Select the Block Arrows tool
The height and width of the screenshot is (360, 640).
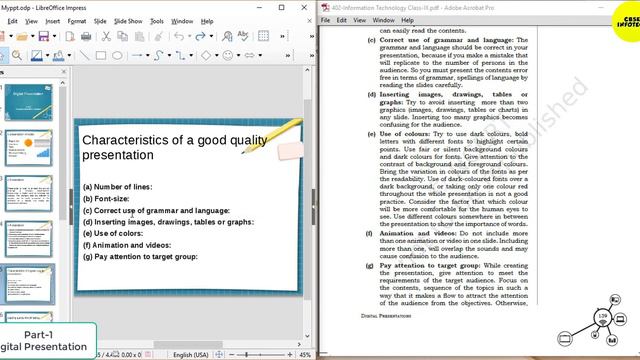249,55
